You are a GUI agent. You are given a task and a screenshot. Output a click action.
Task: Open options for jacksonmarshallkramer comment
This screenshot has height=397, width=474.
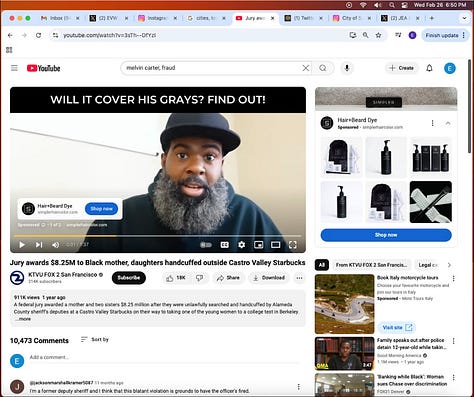coord(299,387)
